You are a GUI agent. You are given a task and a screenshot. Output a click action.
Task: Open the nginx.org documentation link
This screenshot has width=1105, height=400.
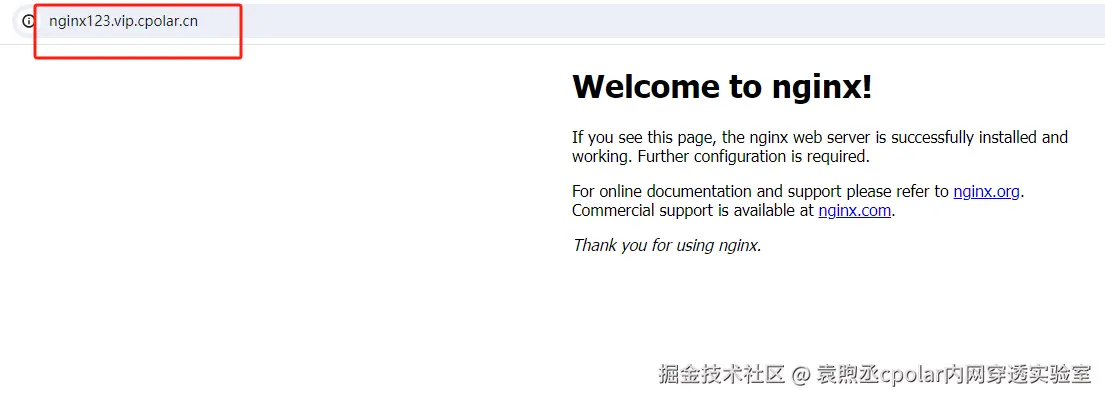click(986, 191)
